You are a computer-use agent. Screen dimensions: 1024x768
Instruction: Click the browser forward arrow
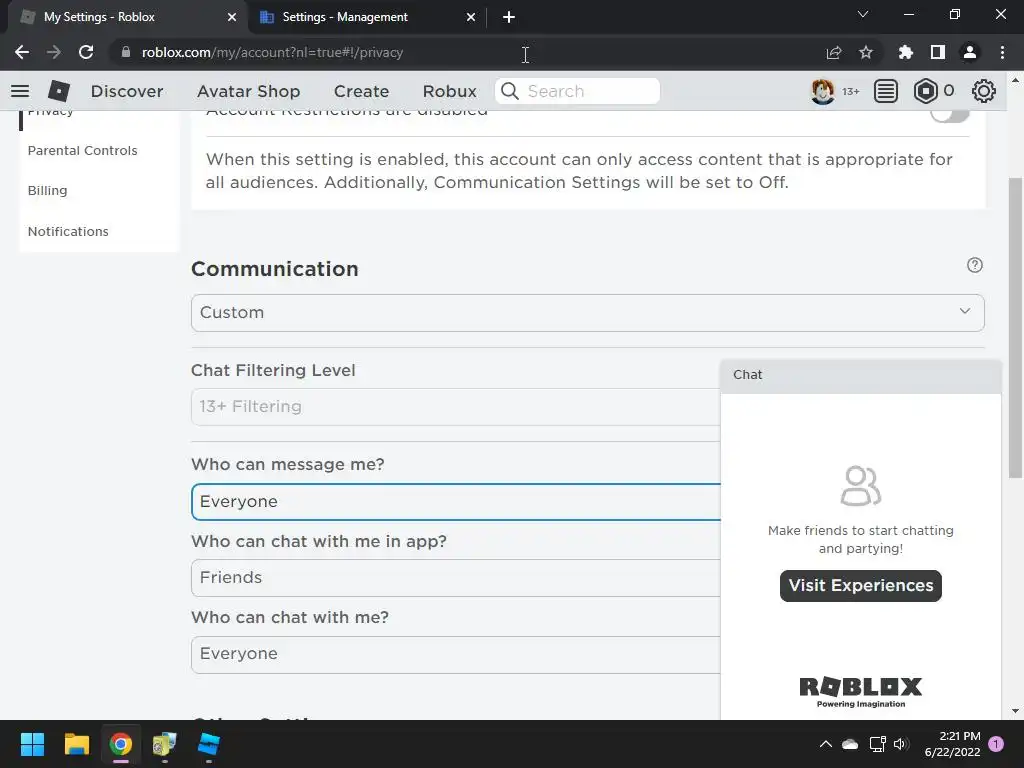pos(54,52)
